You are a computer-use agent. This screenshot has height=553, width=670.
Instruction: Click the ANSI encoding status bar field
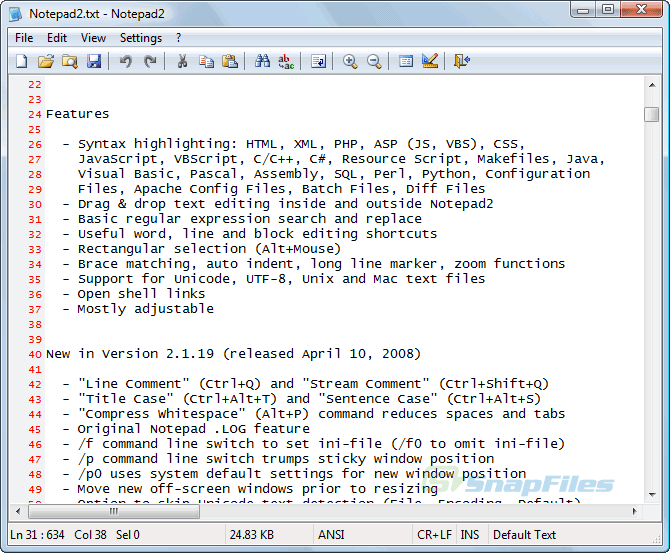click(x=363, y=535)
